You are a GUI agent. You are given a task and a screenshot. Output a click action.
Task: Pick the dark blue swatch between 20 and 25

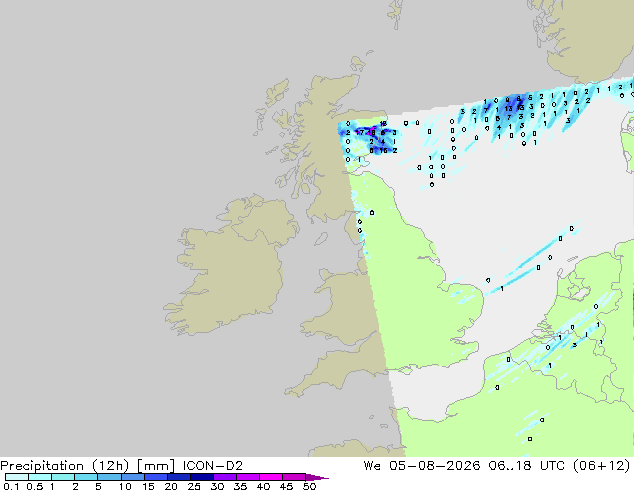179,477
